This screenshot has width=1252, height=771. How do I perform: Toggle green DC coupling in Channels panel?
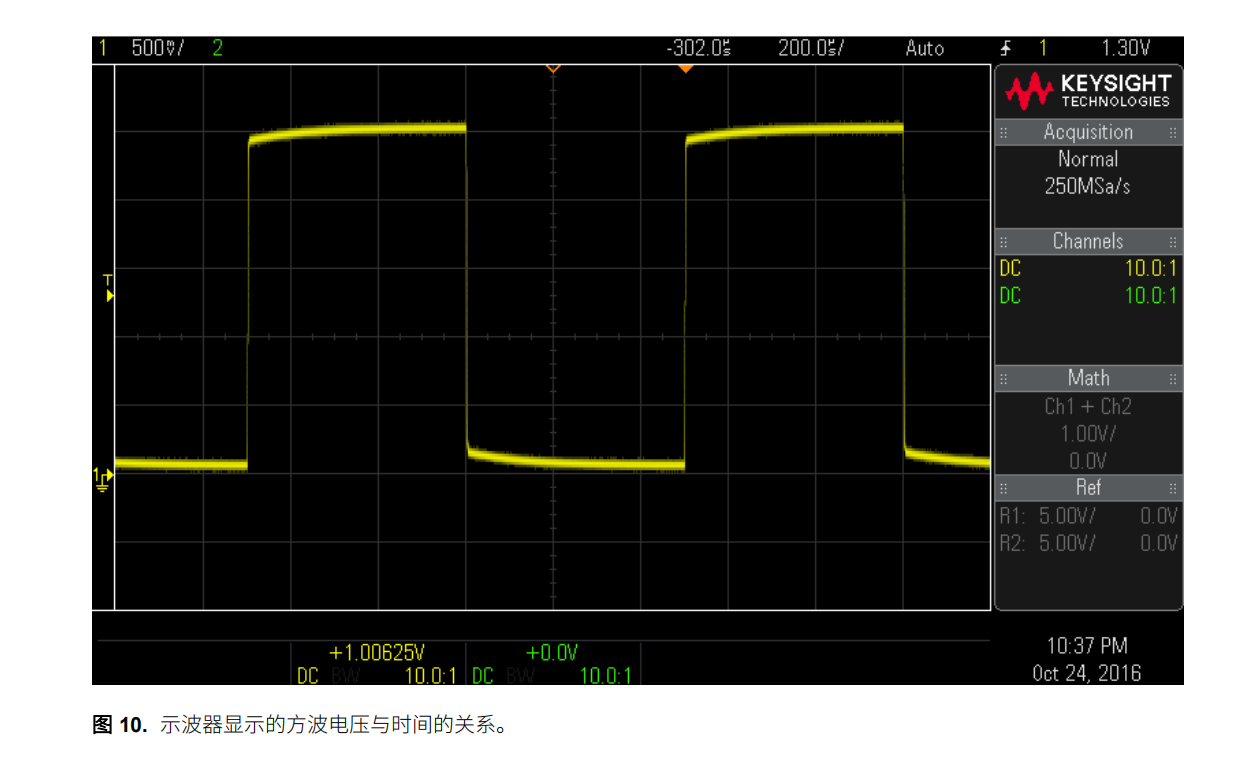[x=1010, y=295]
